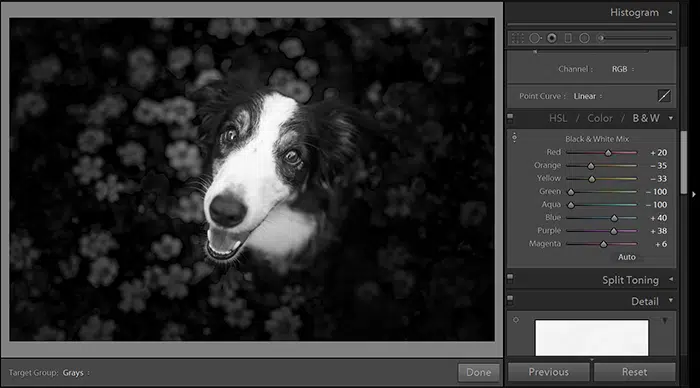Toggle the Detail panel switch
This screenshot has height=388, width=700.
pos(510,300)
